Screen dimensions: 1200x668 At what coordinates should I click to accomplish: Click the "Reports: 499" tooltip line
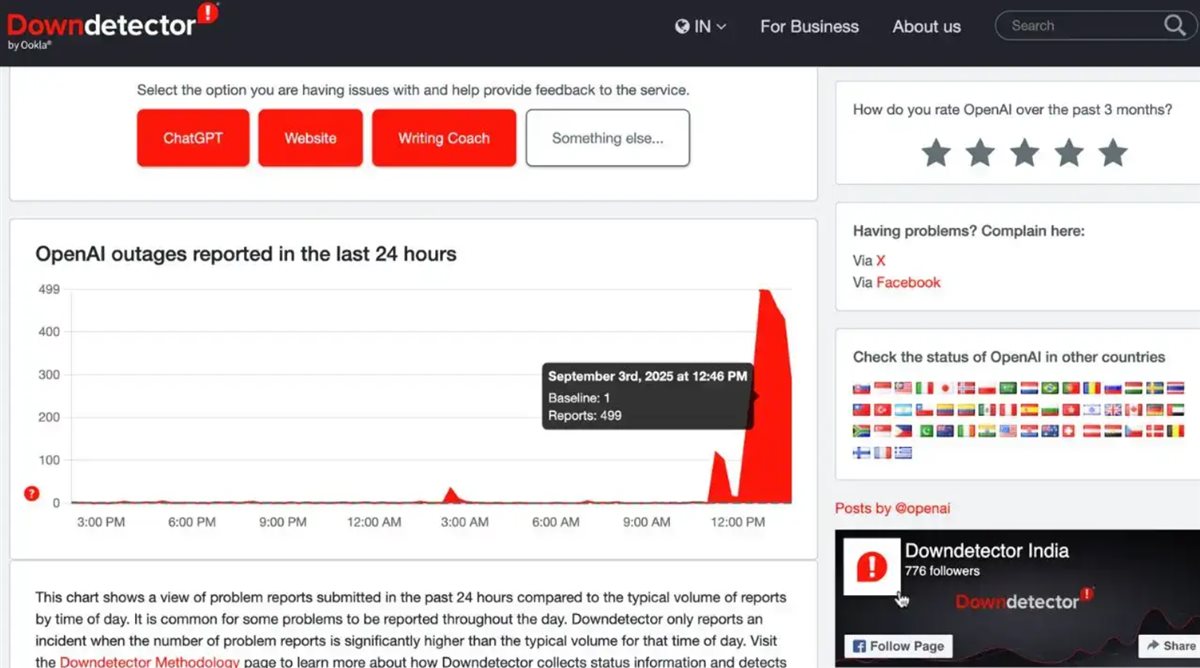585,415
